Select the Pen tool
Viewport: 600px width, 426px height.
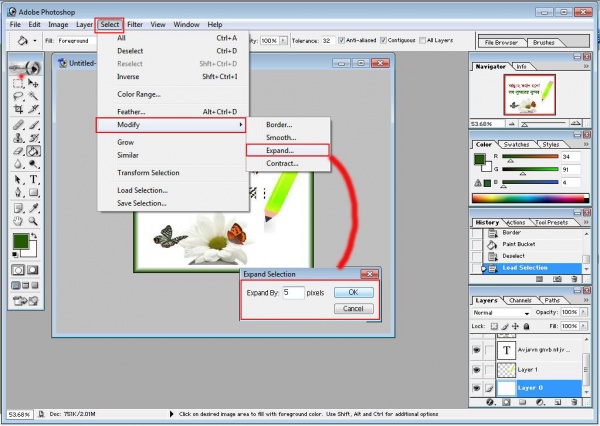18,193
